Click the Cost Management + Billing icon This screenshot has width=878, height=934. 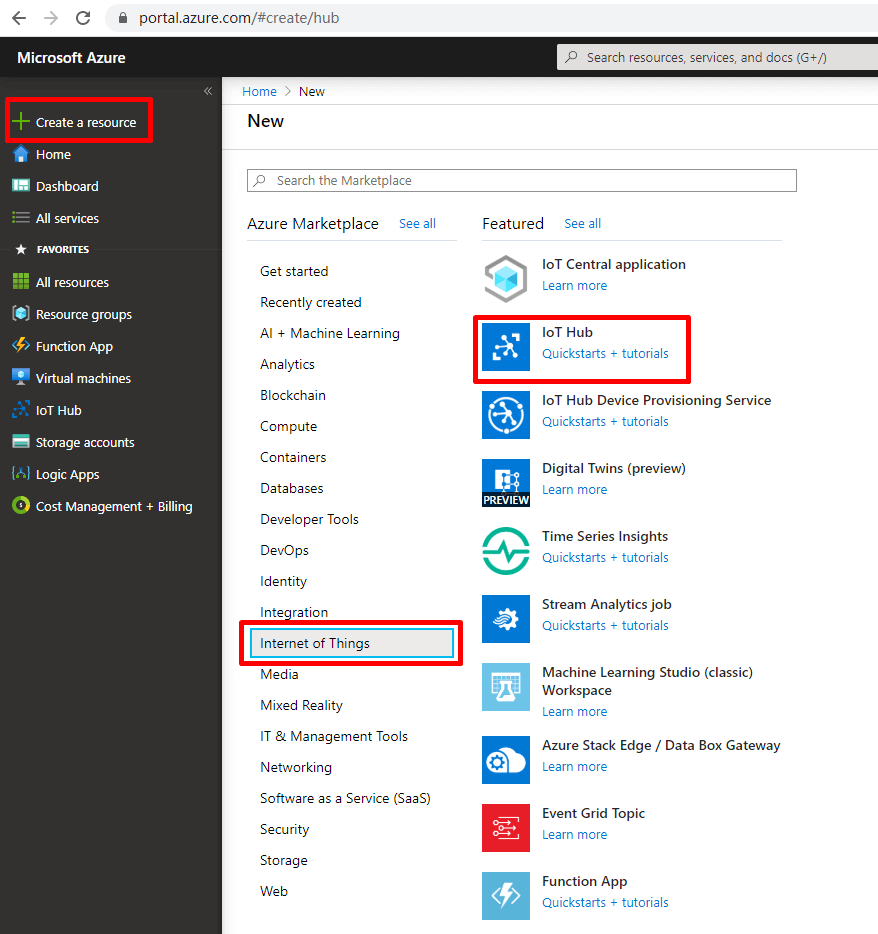pos(21,506)
